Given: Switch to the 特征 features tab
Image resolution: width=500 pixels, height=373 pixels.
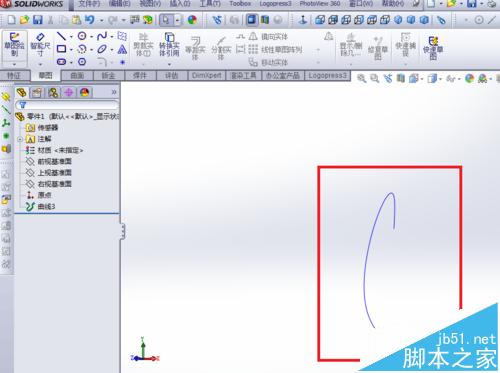Looking at the screenshot, I should coord(14,76).
